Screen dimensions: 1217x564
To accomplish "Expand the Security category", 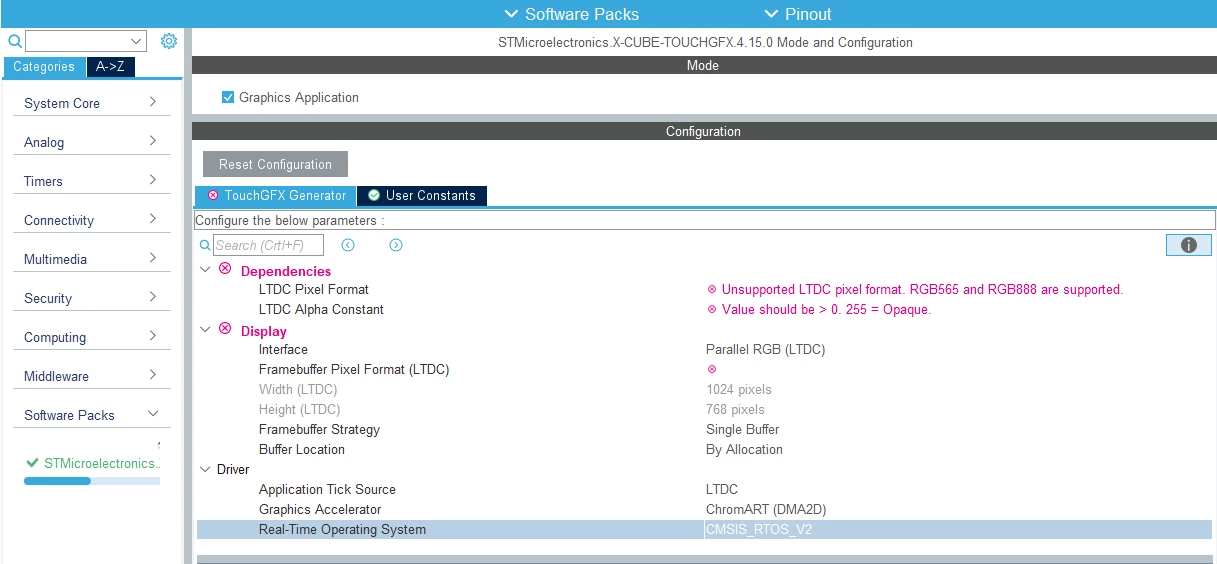I will [153, 297].
